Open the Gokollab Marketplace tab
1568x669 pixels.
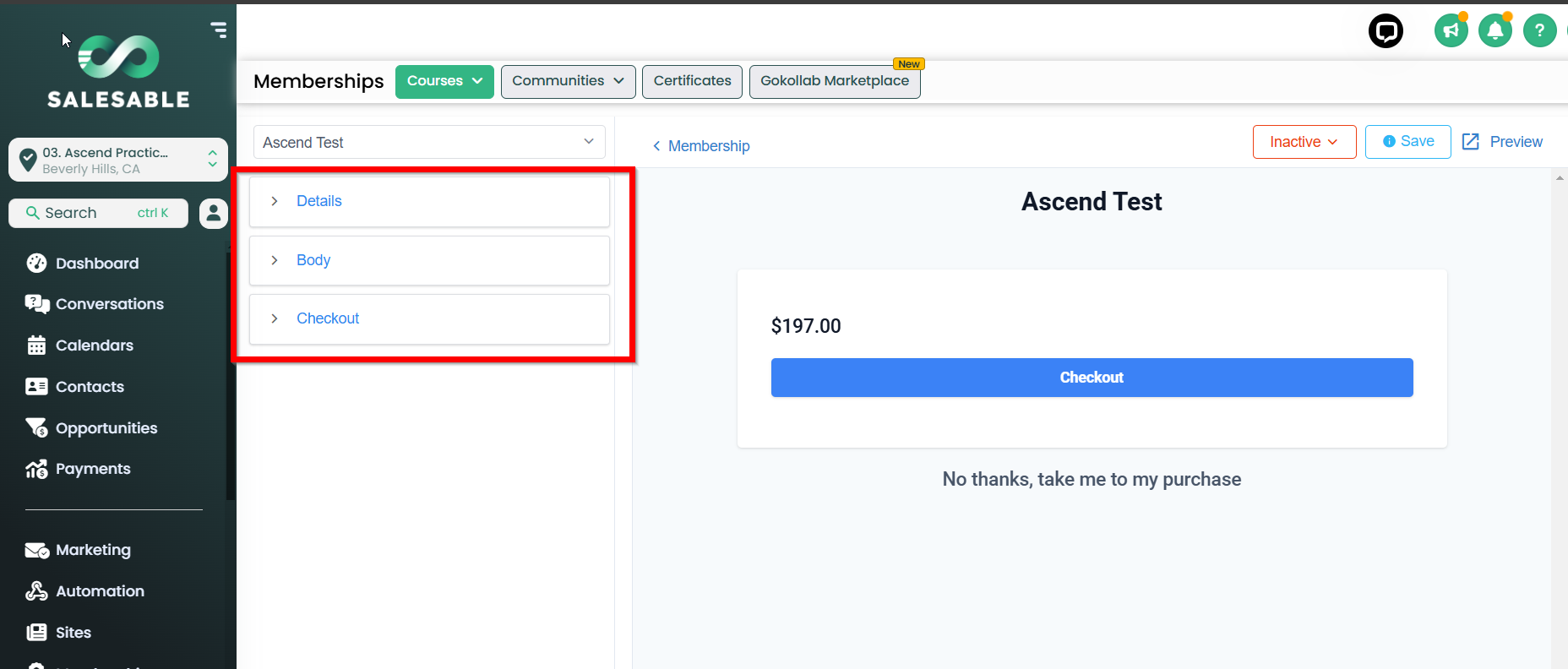[835, 82]
